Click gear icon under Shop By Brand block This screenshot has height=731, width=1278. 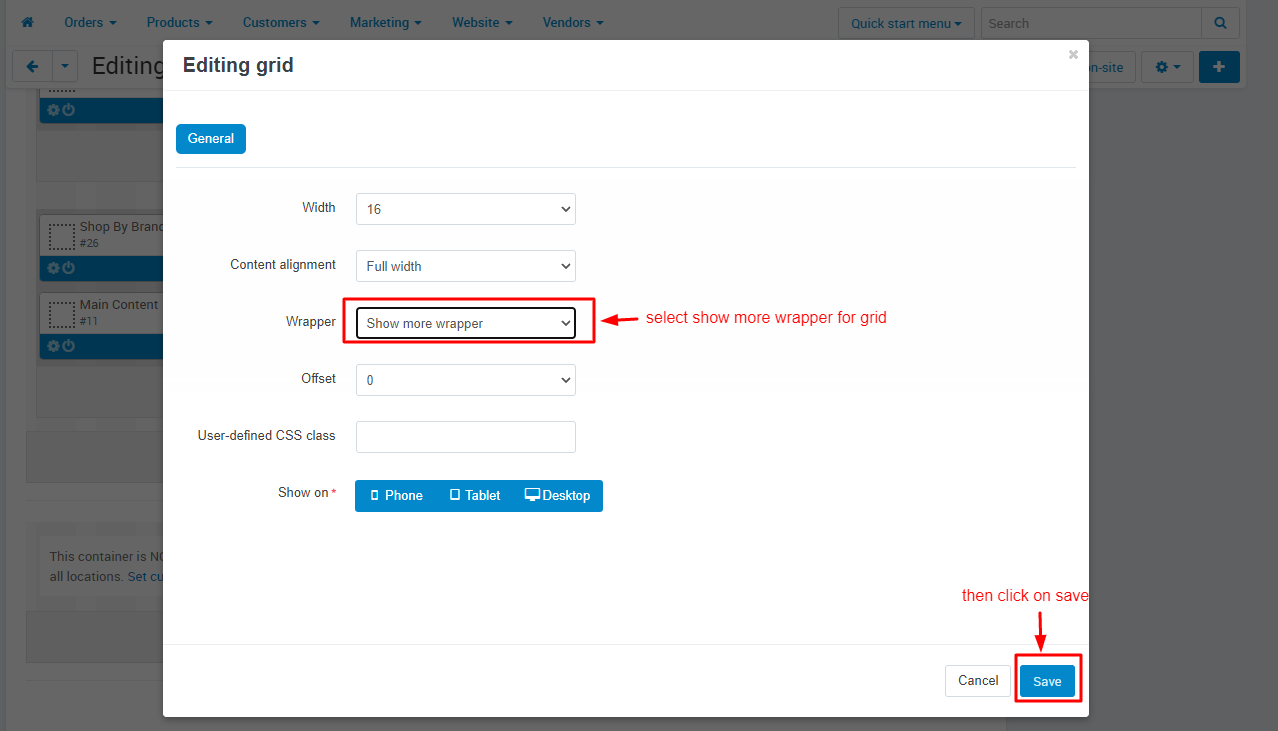pyautogui.click(x=53, y=268)
